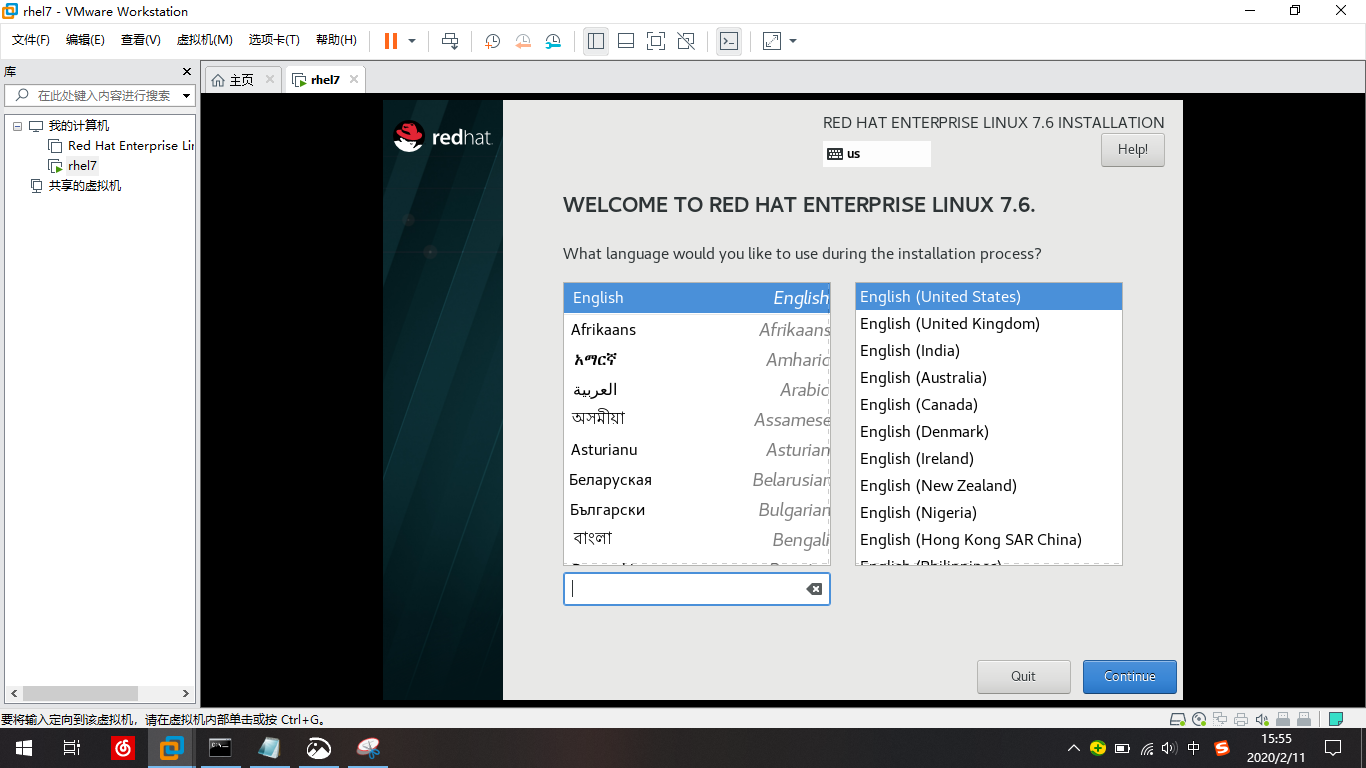Select English (Denmark) locale
Viewport: 1366px width, 768px height.
989,432
